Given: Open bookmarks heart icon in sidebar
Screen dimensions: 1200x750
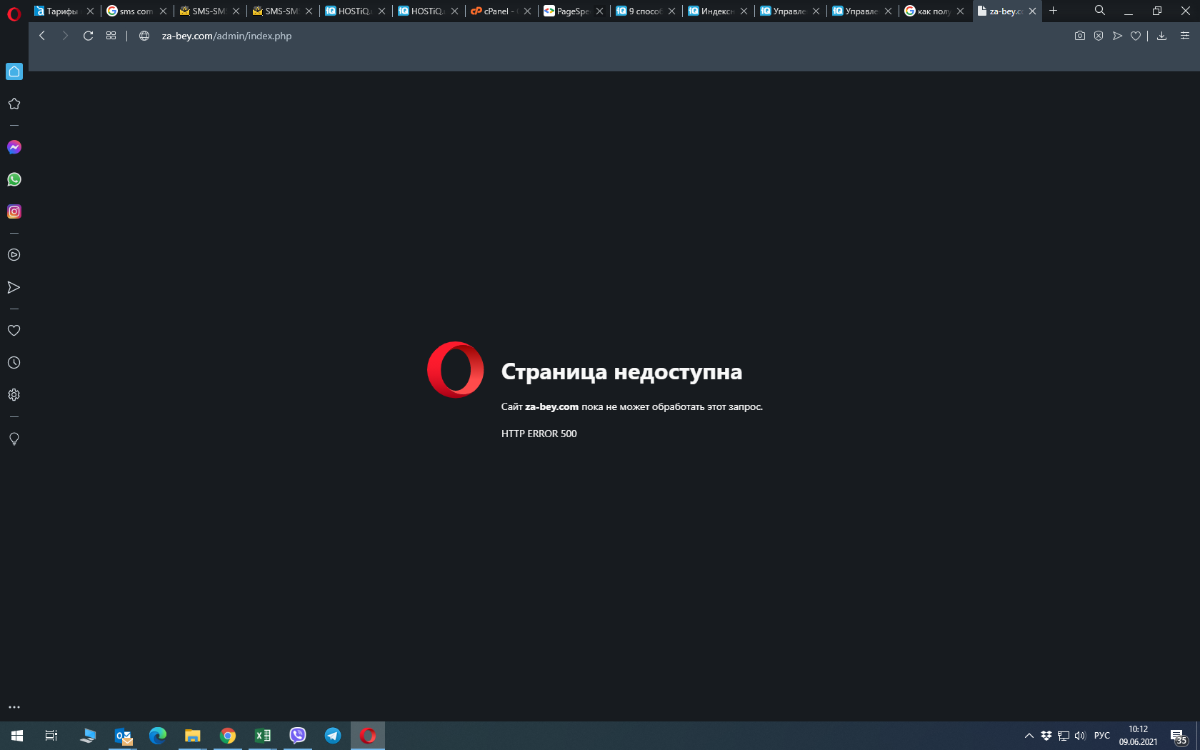Looking at the screenshot, I should click(x=14, y=330).
